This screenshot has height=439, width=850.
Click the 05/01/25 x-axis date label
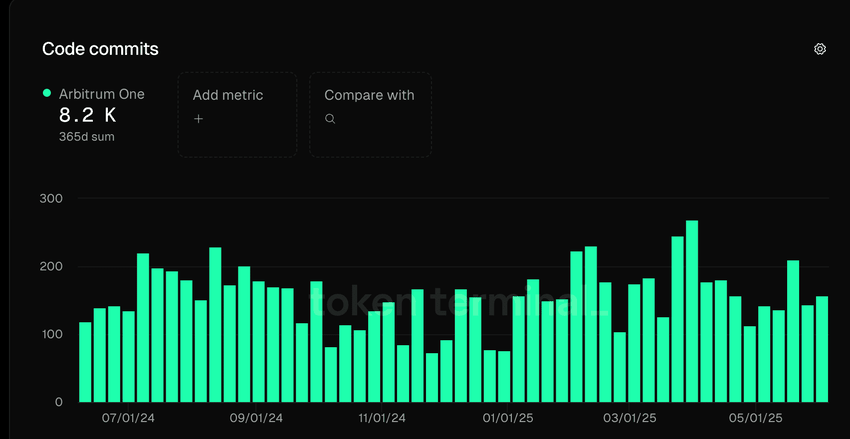755,418
